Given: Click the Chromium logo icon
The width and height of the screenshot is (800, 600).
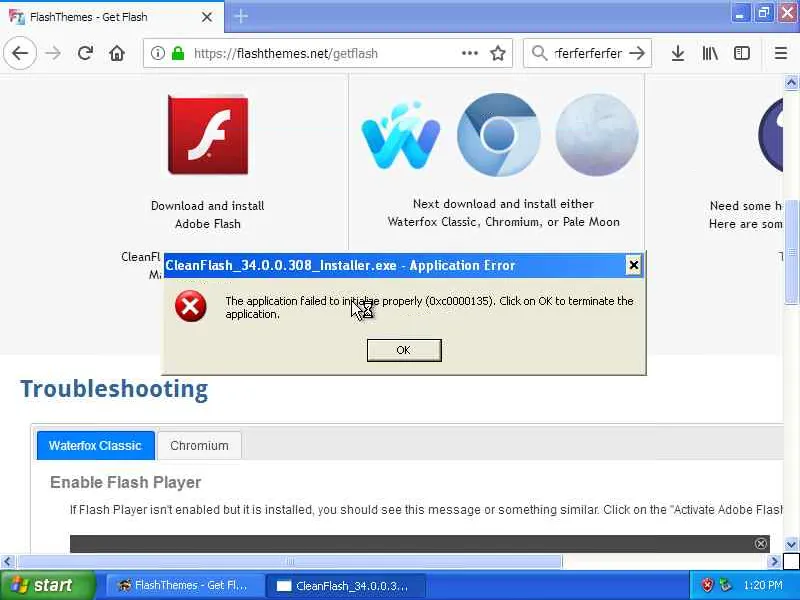Looking at the screenshot, I should (498, 135).
